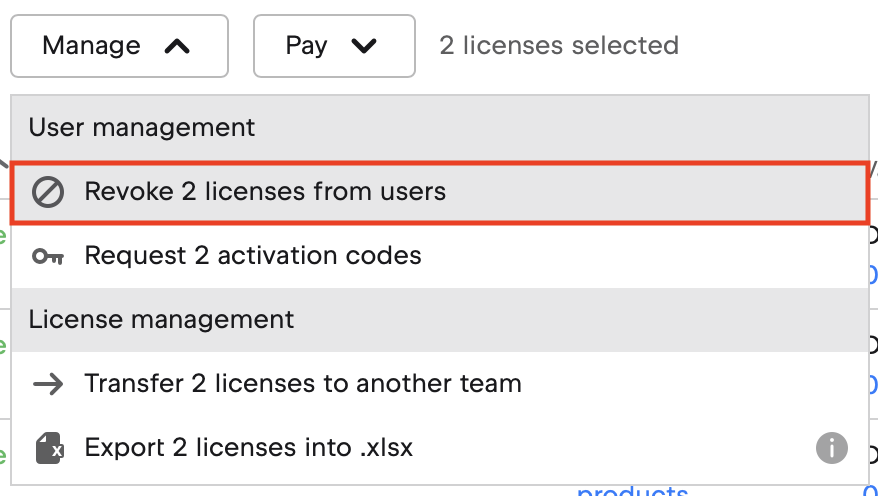878x496 pixels.
Task: Click '.xlsx' text in the Export entry
Action: pos(384,448)
